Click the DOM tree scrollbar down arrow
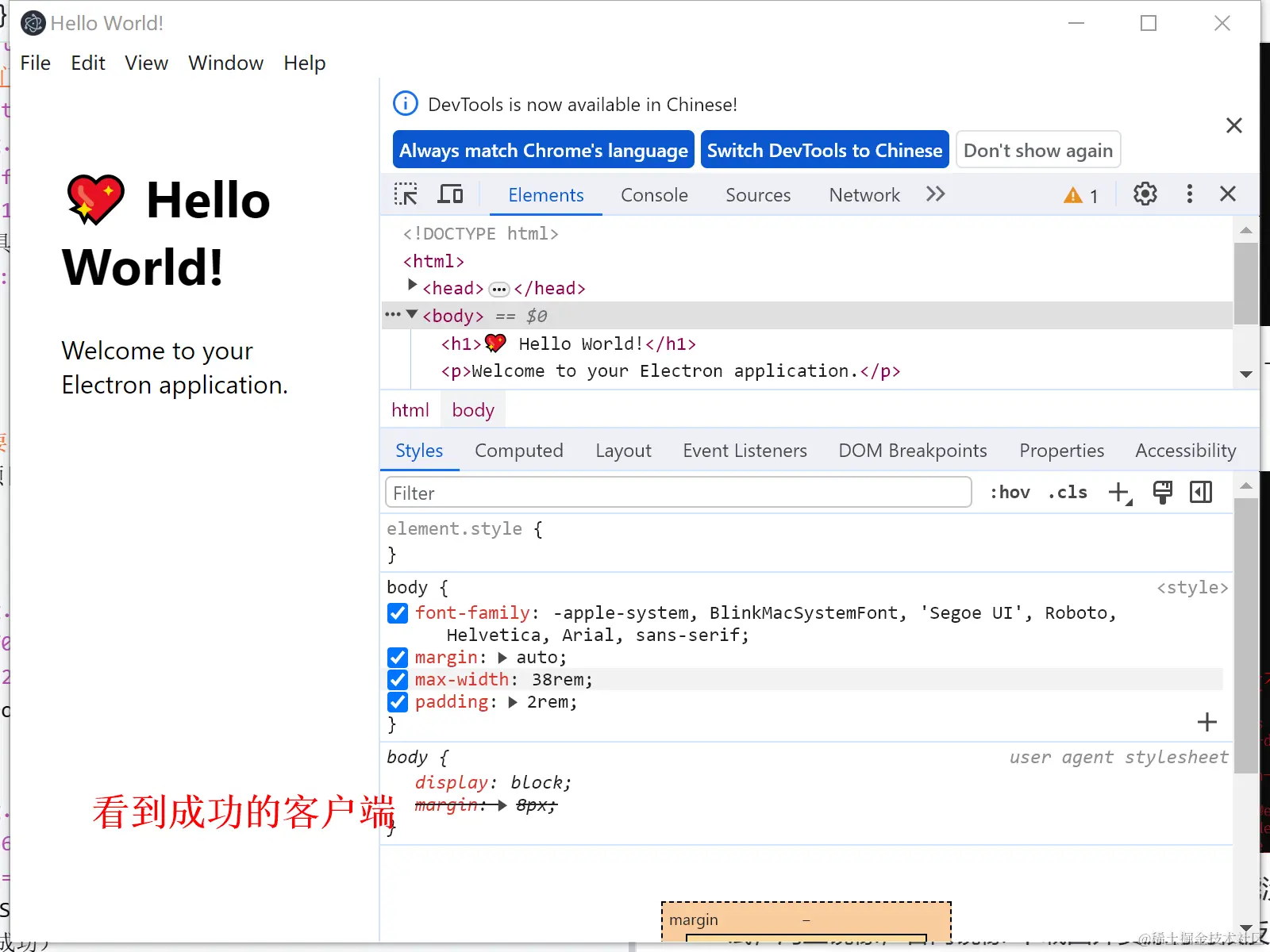Image resolution: width=1270 pixels, height=952 pixels. (1246, 374)
